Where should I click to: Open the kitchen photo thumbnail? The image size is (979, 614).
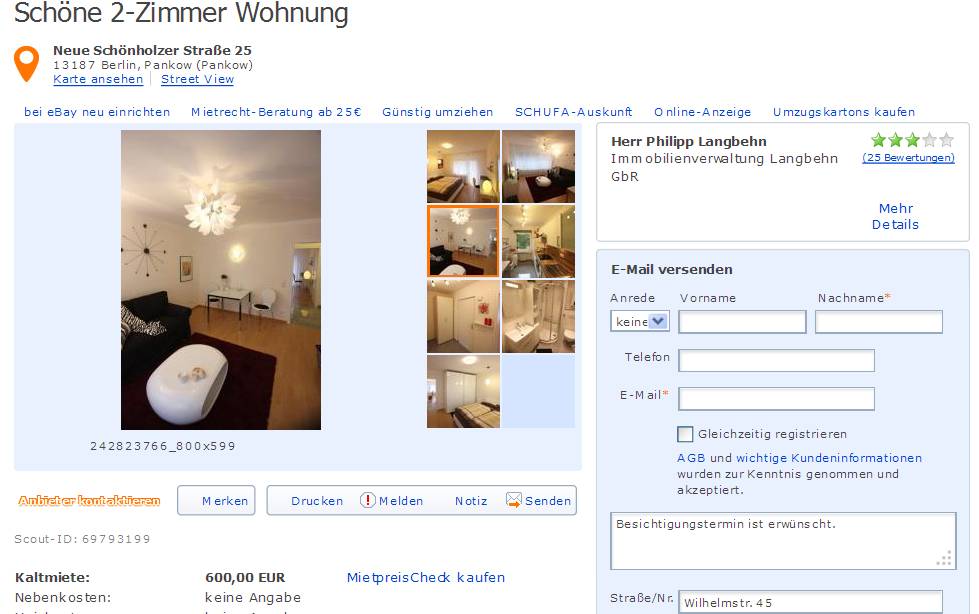tap(538, 241)
